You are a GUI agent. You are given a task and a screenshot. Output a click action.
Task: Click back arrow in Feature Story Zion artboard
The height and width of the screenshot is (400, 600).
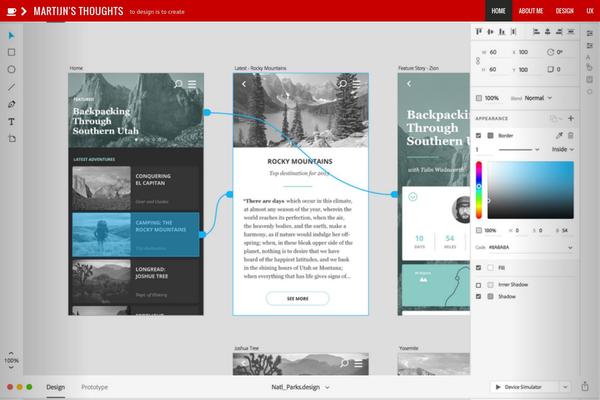pyautogui.click(x=409, y=83)
